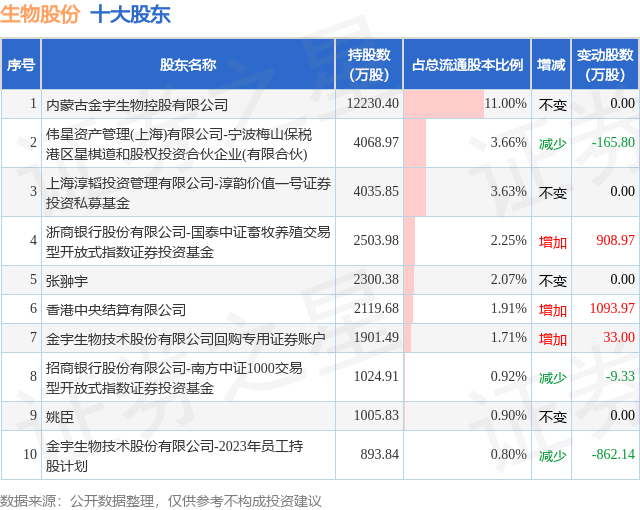This screenshot has width=640, height=510.
Task: Select the 增减 column header
Action: (551, 64)
